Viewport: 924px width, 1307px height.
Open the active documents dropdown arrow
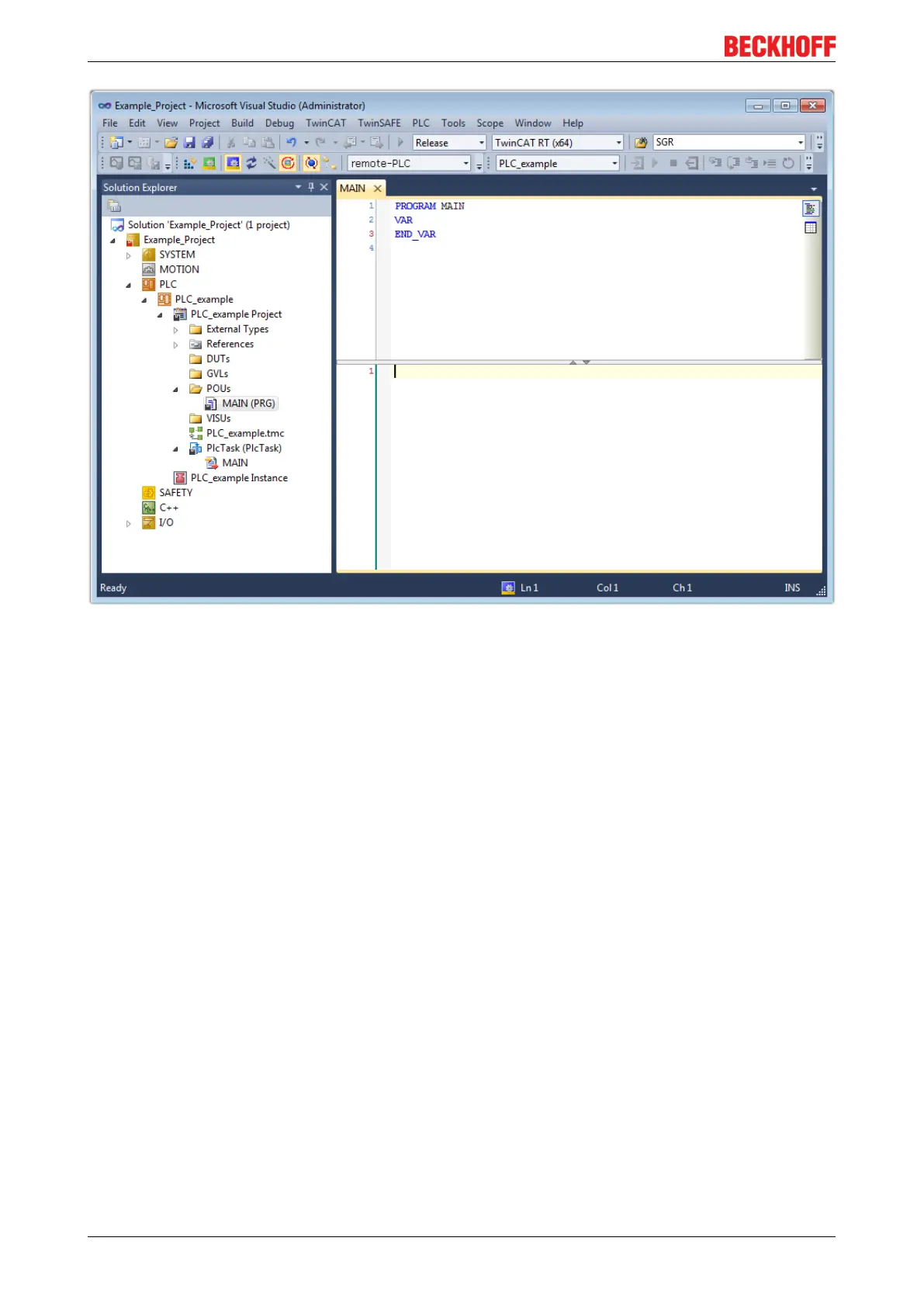coord(814,189)
